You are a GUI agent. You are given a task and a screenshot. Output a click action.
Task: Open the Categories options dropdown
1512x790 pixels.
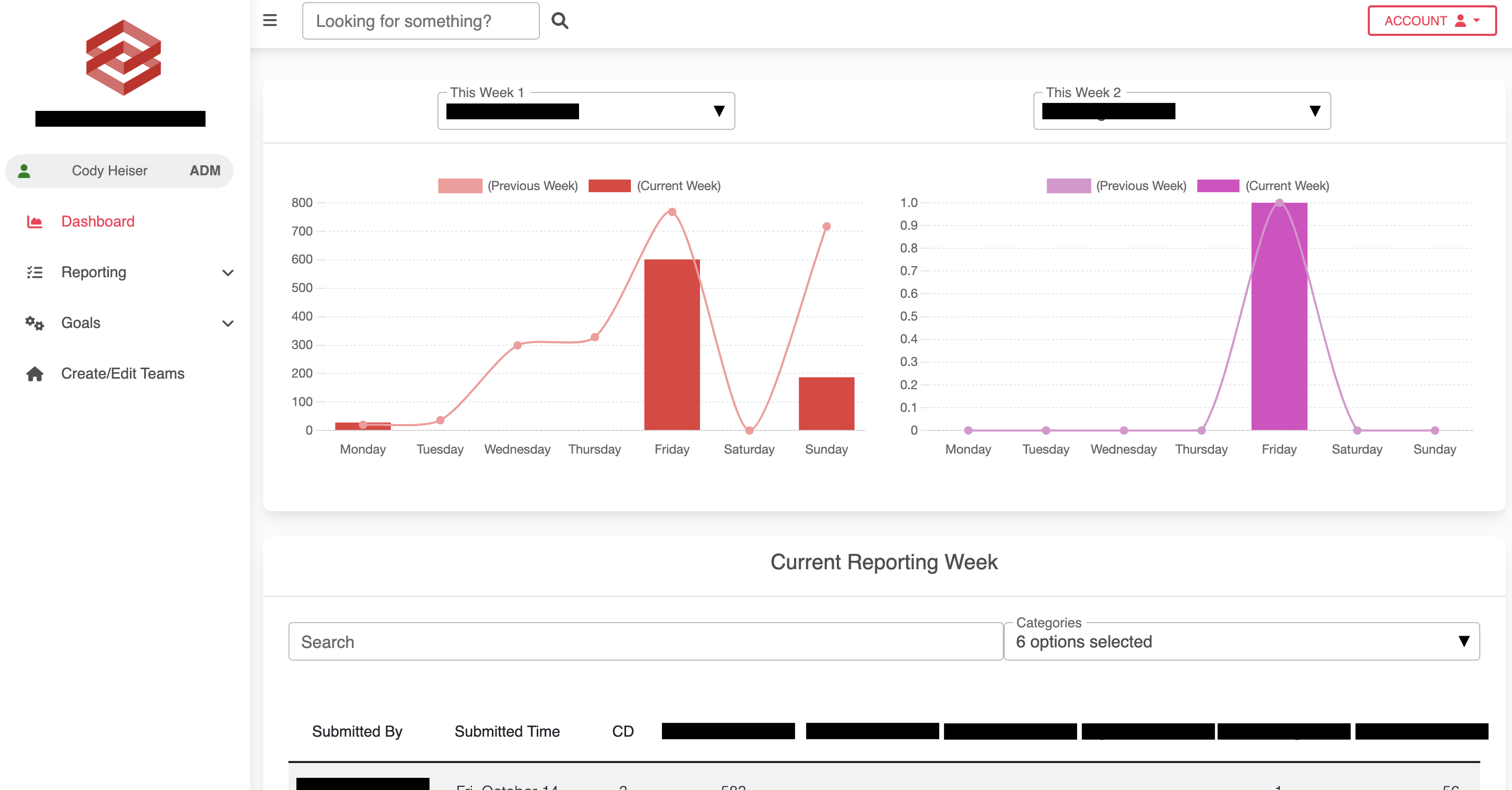click(x=1242, y=642)
